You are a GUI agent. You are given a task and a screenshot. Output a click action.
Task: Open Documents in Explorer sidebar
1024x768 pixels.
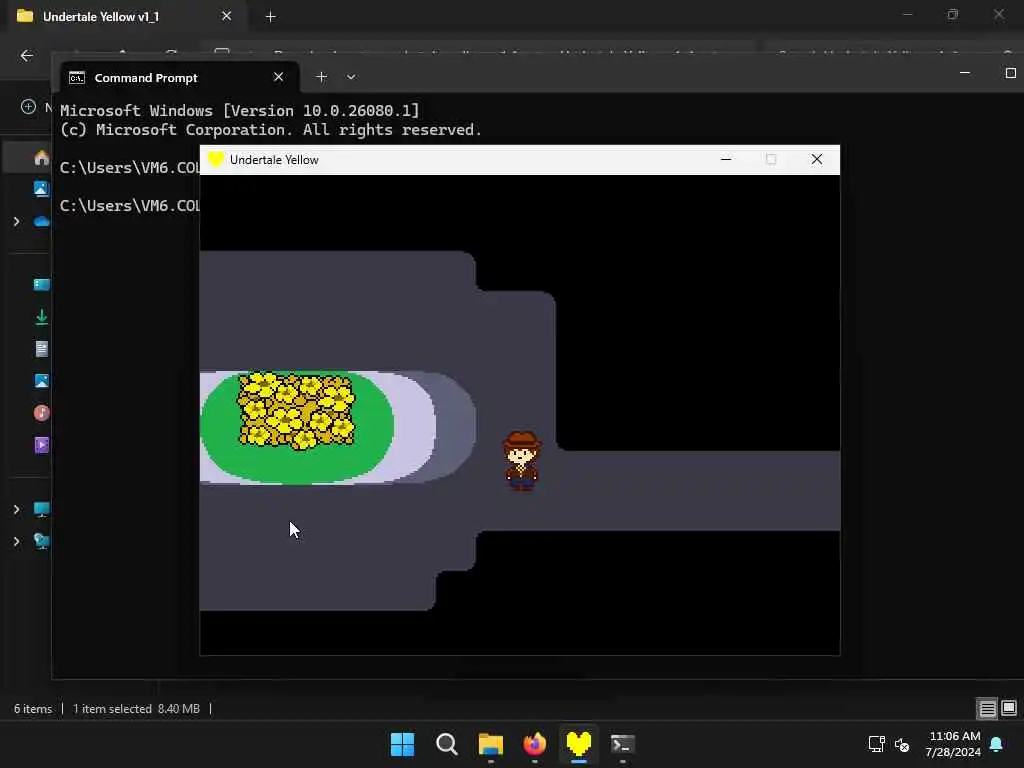[41, 349]
